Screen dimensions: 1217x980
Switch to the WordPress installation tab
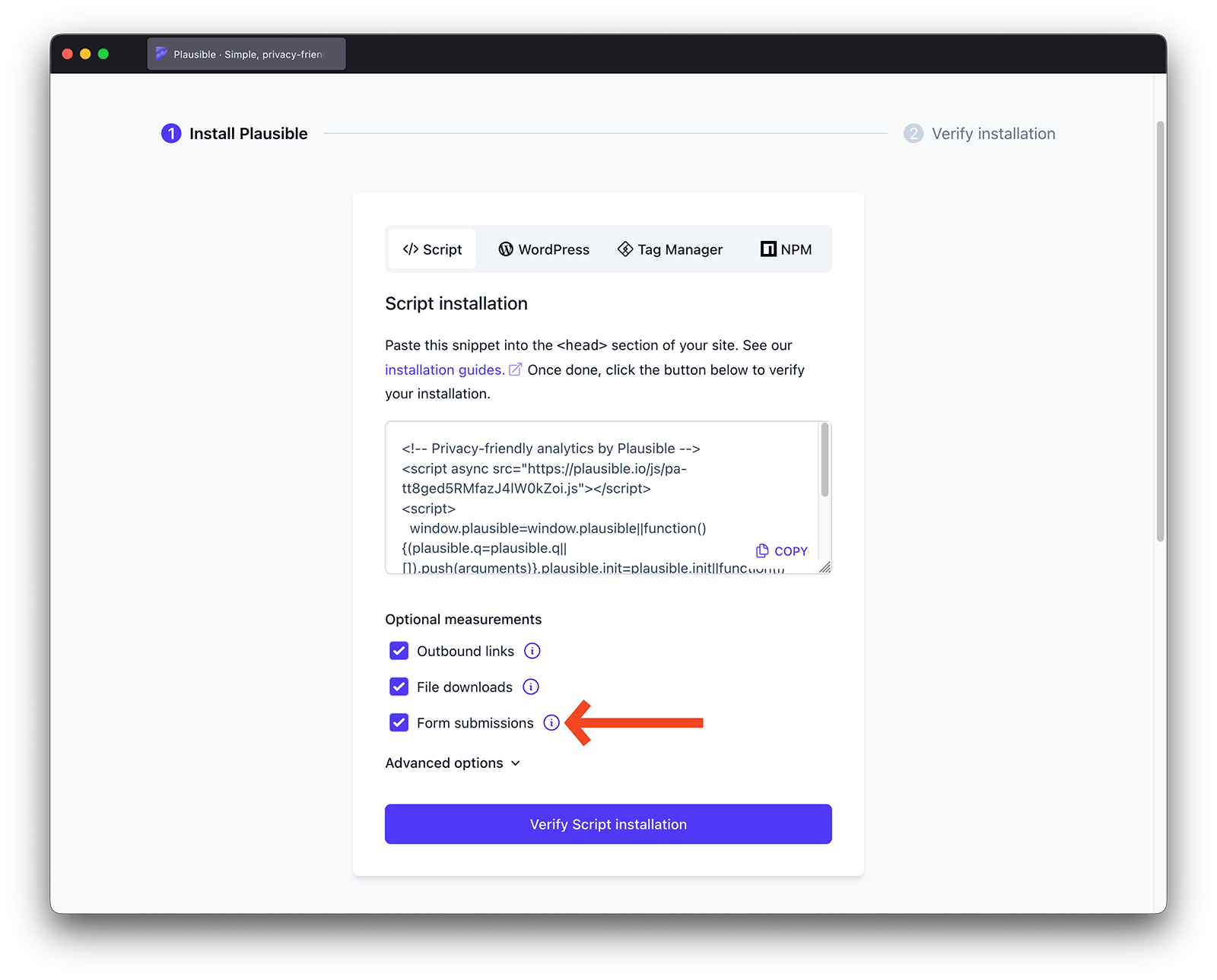[543, 249]
